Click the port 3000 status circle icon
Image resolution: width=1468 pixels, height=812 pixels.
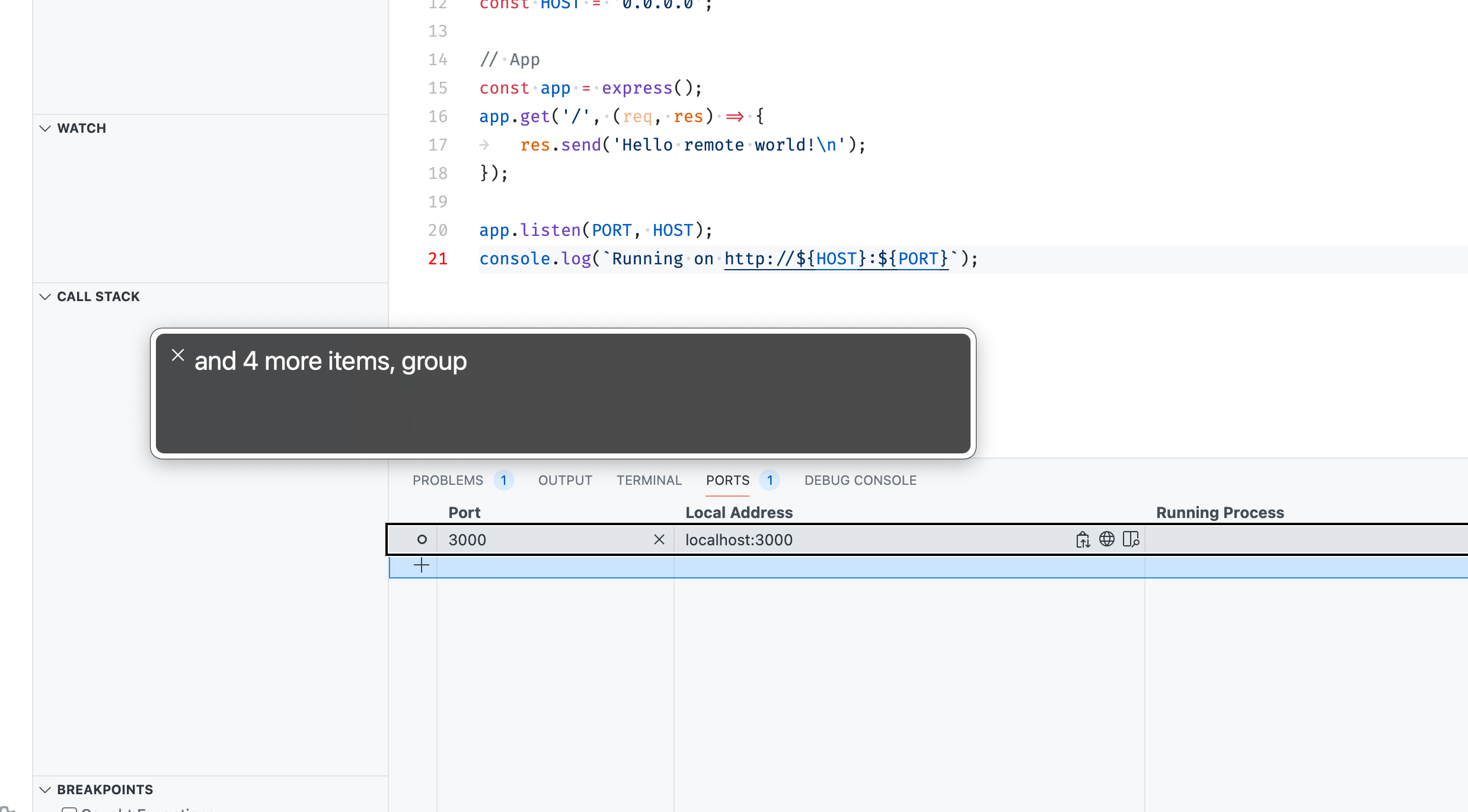pos(422,539)
